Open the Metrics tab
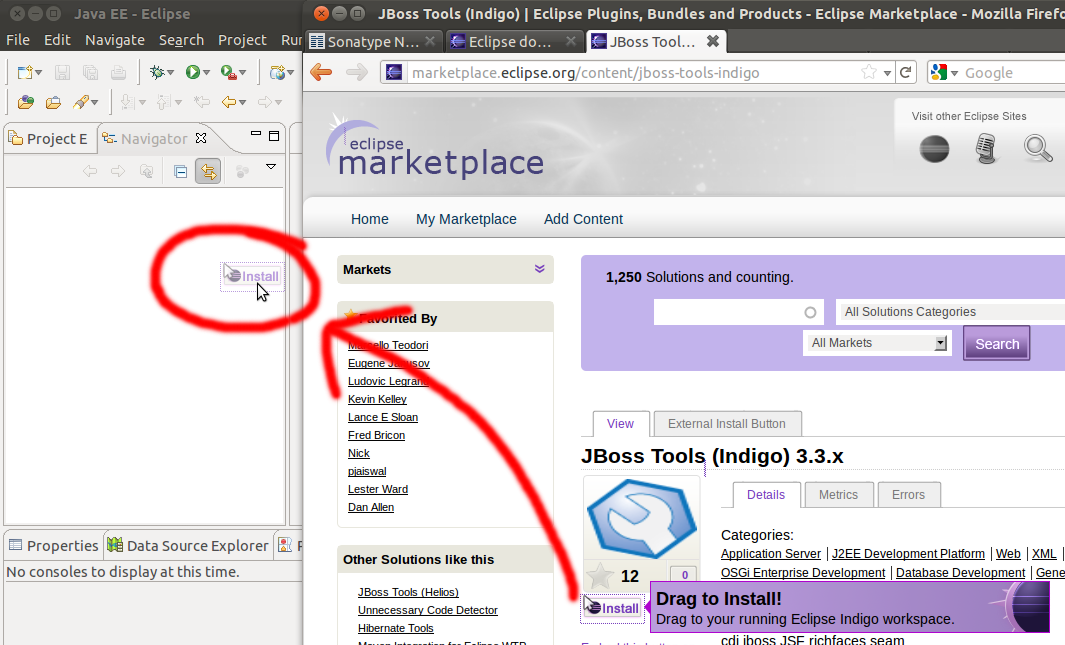The width and height of the screenshot is (1065, 645). [838, 495]
